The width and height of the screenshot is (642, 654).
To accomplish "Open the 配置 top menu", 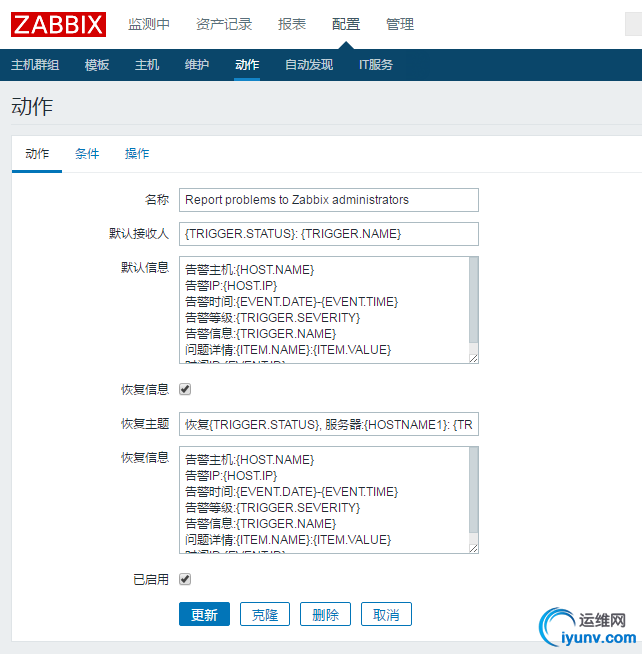I will coord(346,24).
